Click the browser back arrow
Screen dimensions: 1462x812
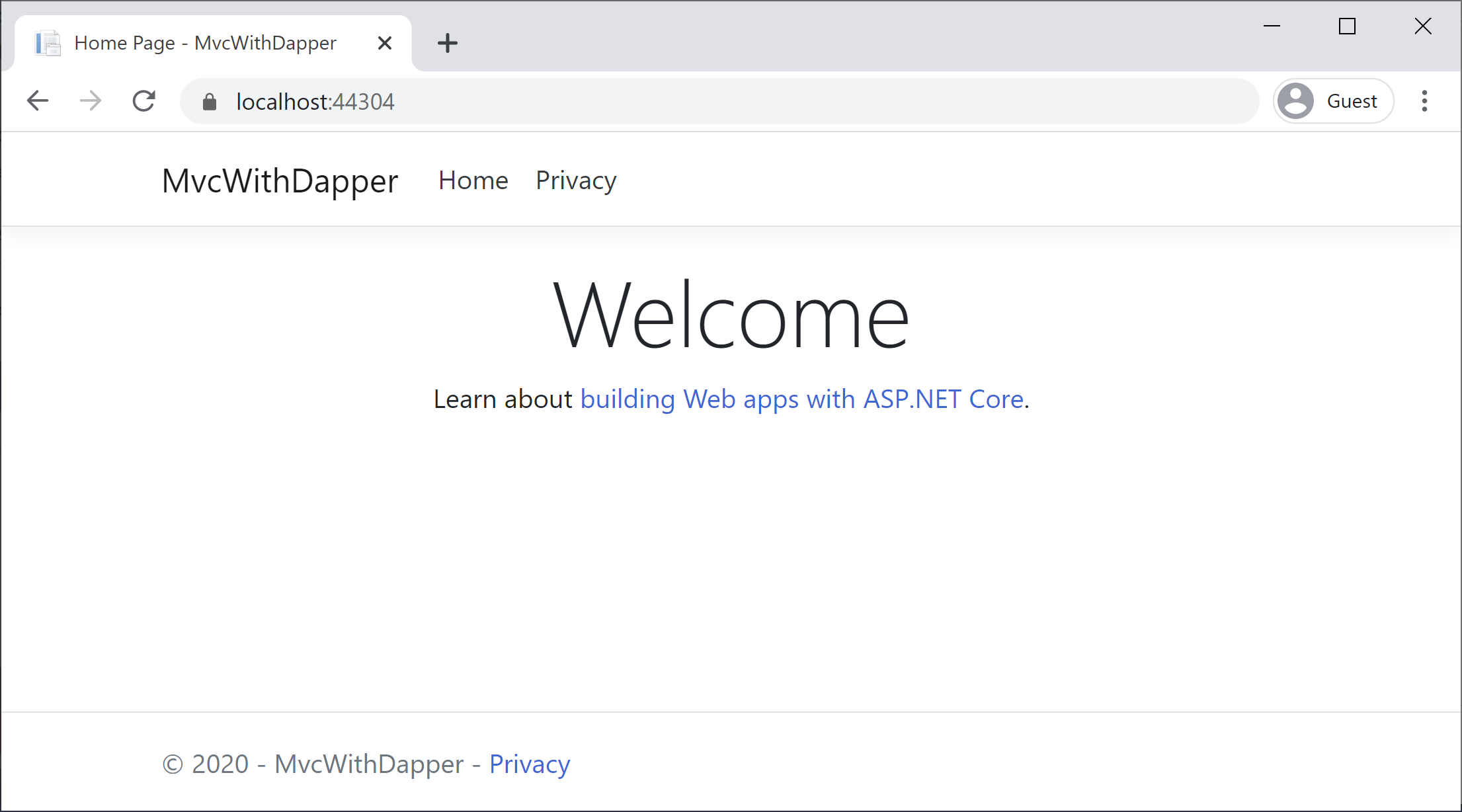click(x=38, y=101)
